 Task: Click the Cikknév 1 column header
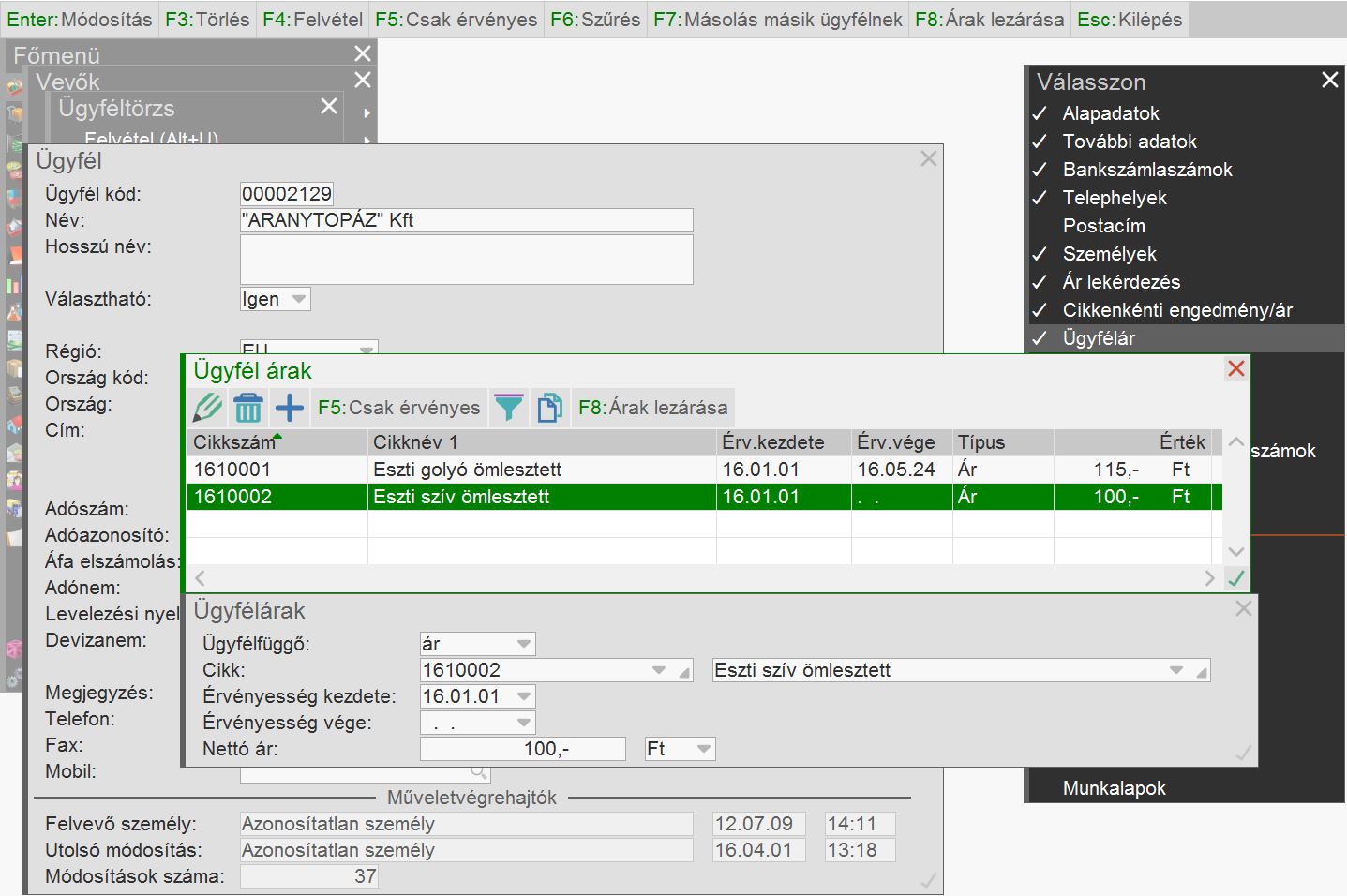click(x=542, y=442)
